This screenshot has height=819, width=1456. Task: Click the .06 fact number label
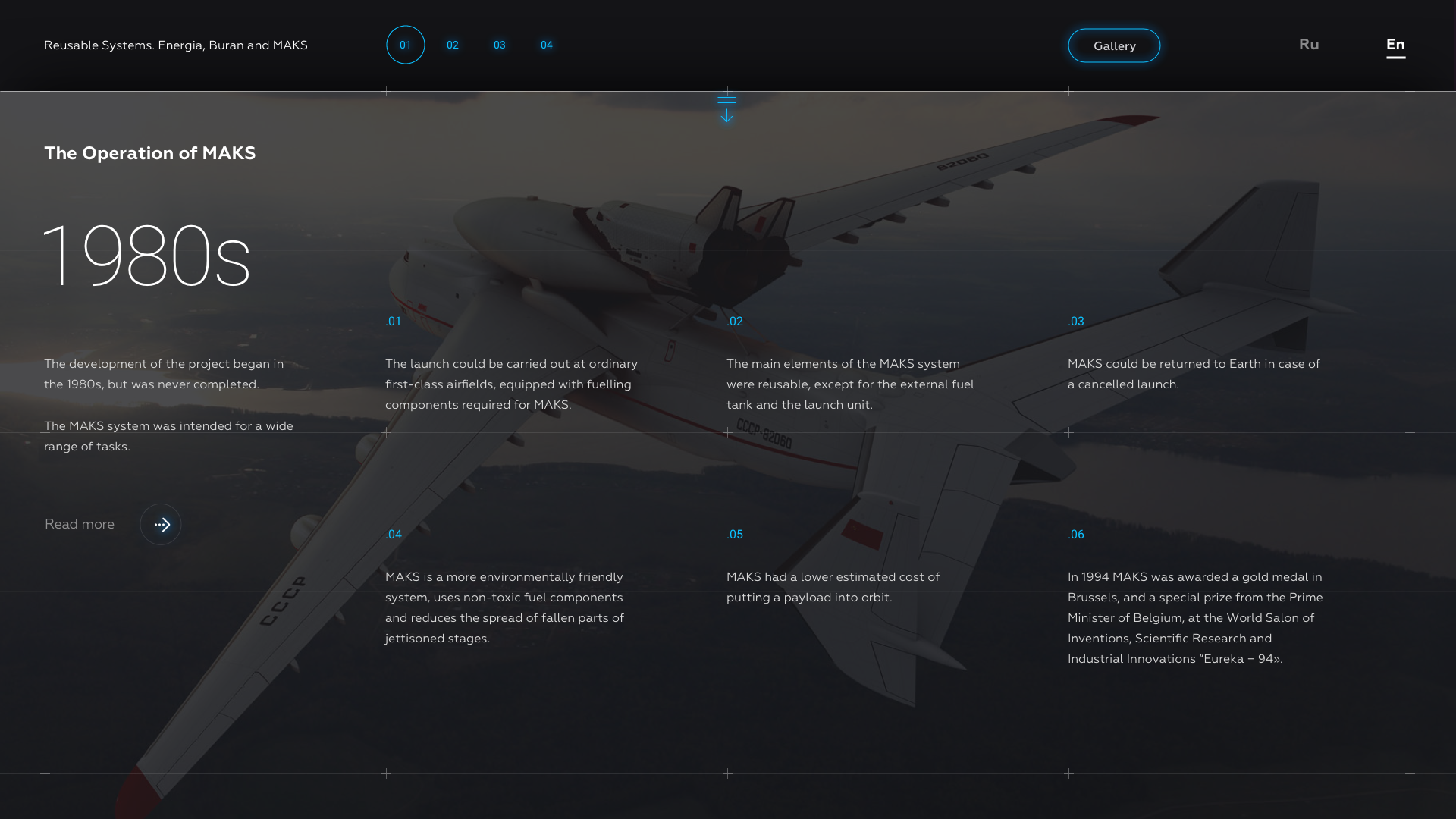[1076, 535]
